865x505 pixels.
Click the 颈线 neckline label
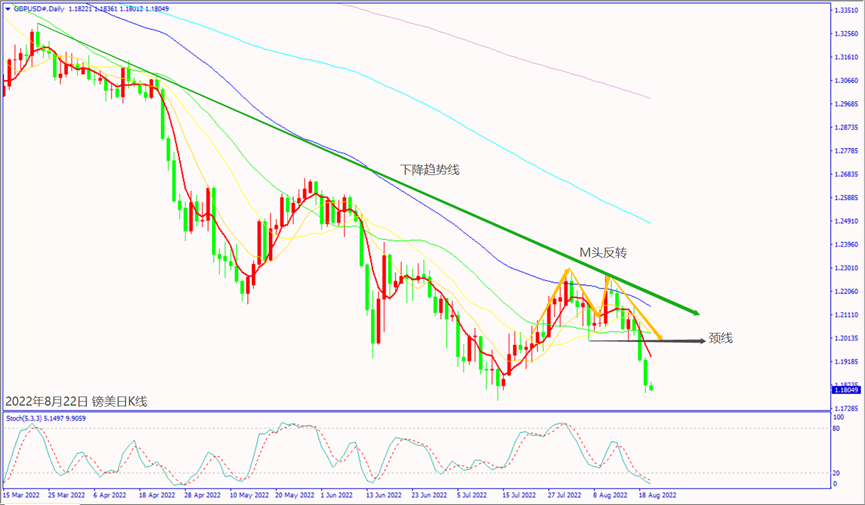[721, 339]
